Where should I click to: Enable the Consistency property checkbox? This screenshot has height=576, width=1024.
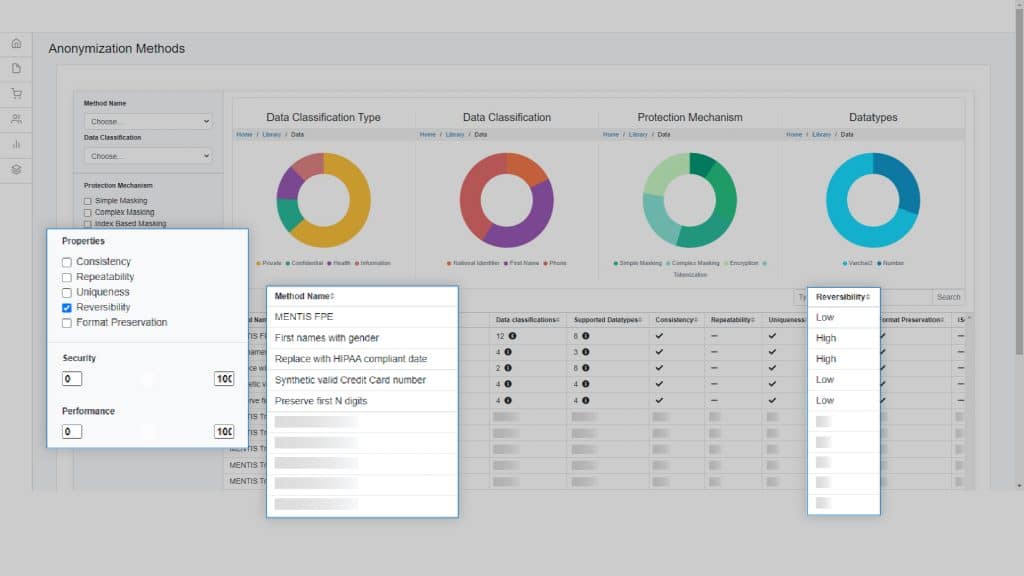tap(67, 262)
